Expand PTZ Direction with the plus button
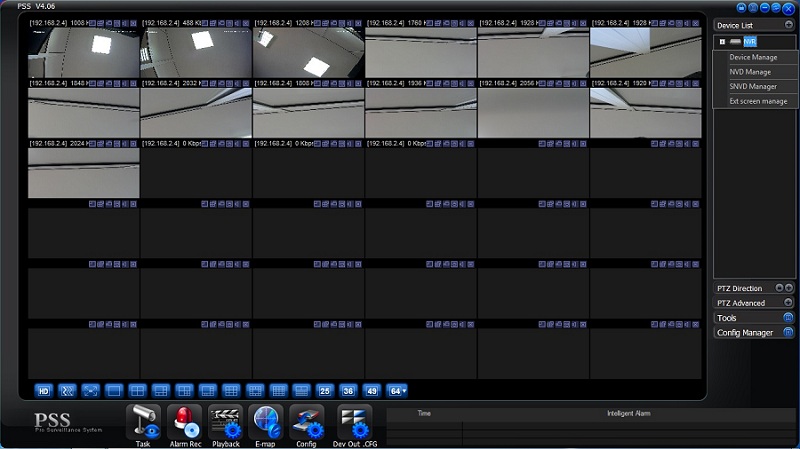This screenshot has width=800, height=449. pos(789,288)
